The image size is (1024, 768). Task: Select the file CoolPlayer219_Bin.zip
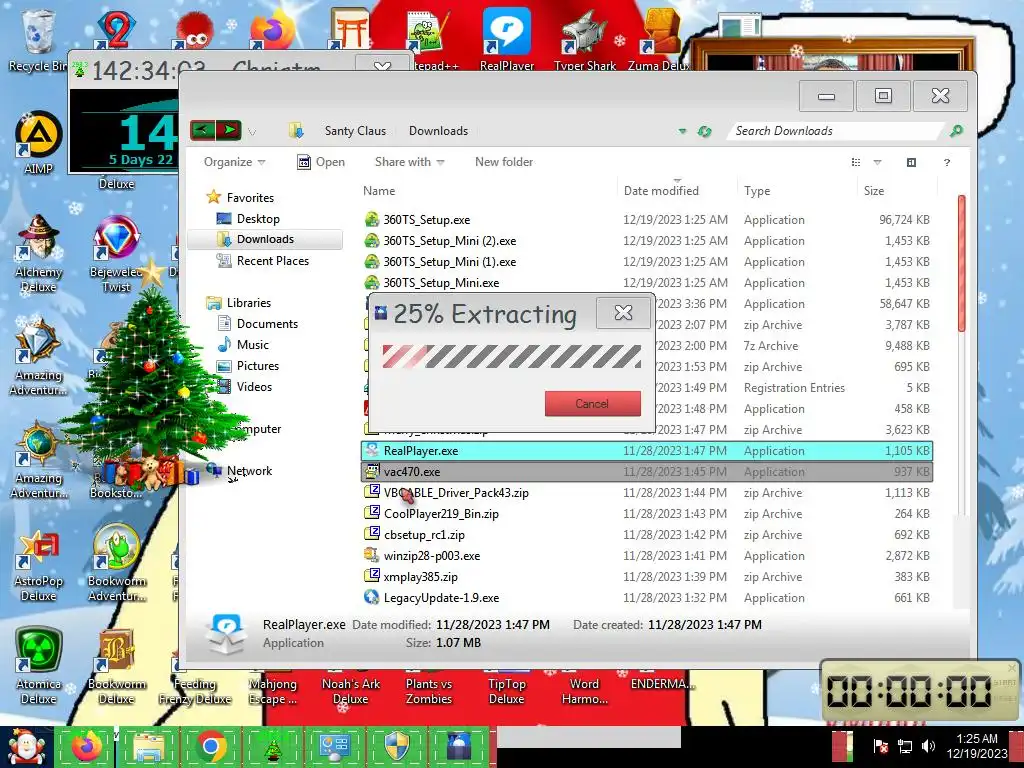647,514
